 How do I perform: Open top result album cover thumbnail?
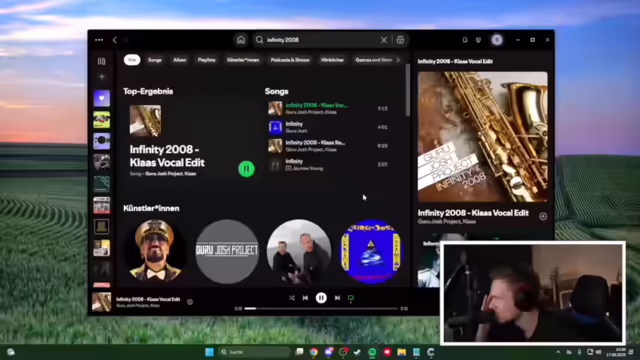tap(145, 120)
